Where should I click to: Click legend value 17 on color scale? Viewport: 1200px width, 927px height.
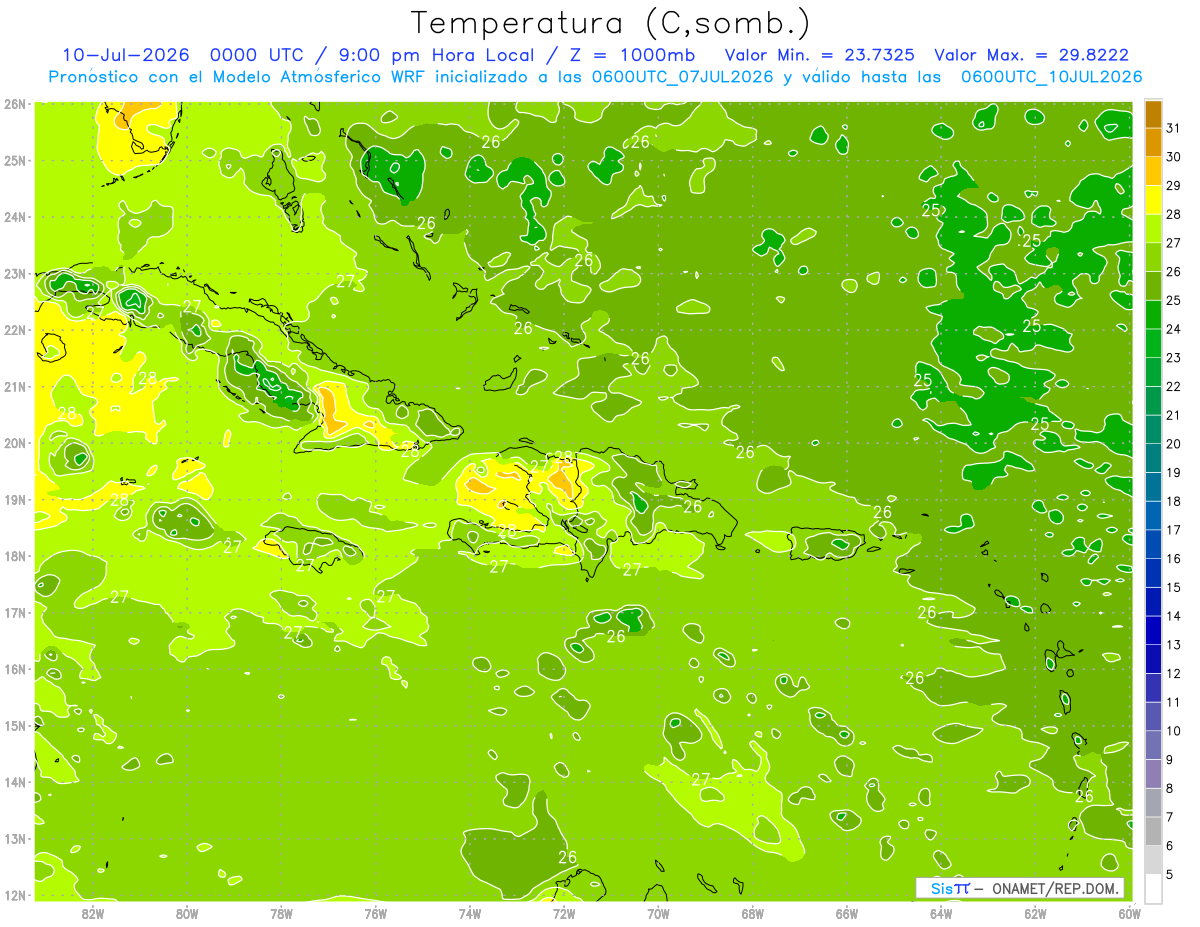point(1173,530)
